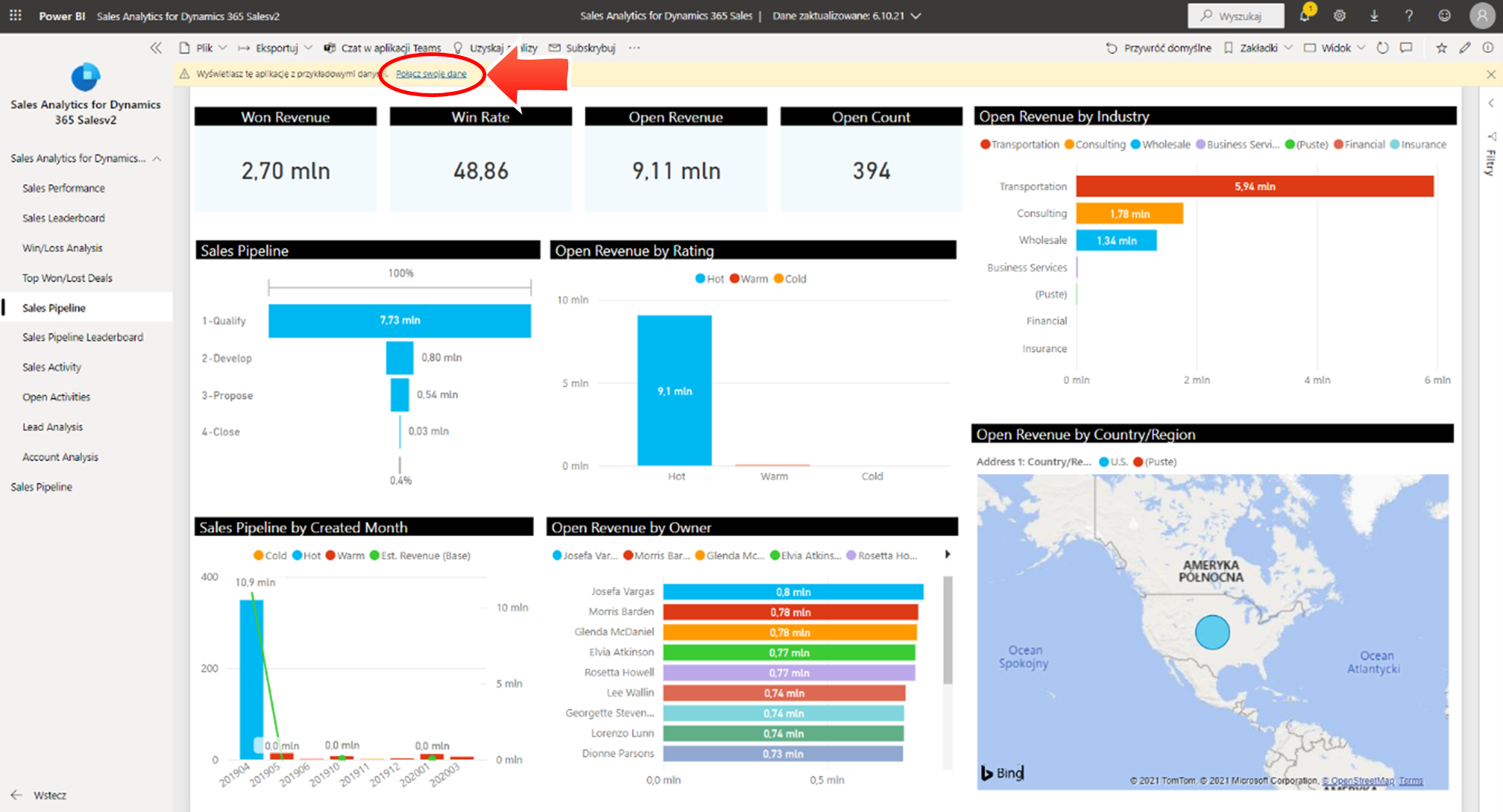Click the Wstecz back button label
This screenshot has width=1503, height=812.
50,795
